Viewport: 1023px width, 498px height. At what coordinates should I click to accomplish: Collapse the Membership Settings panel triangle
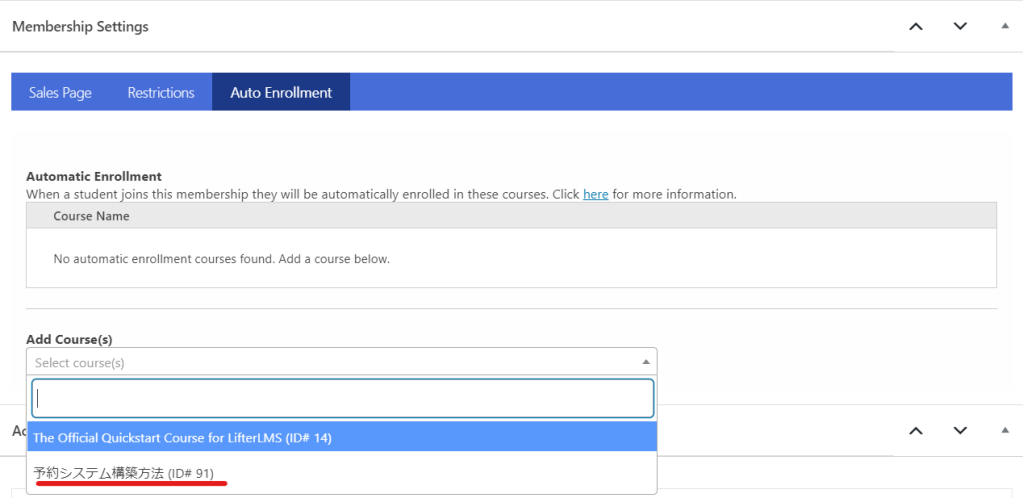1005,27
